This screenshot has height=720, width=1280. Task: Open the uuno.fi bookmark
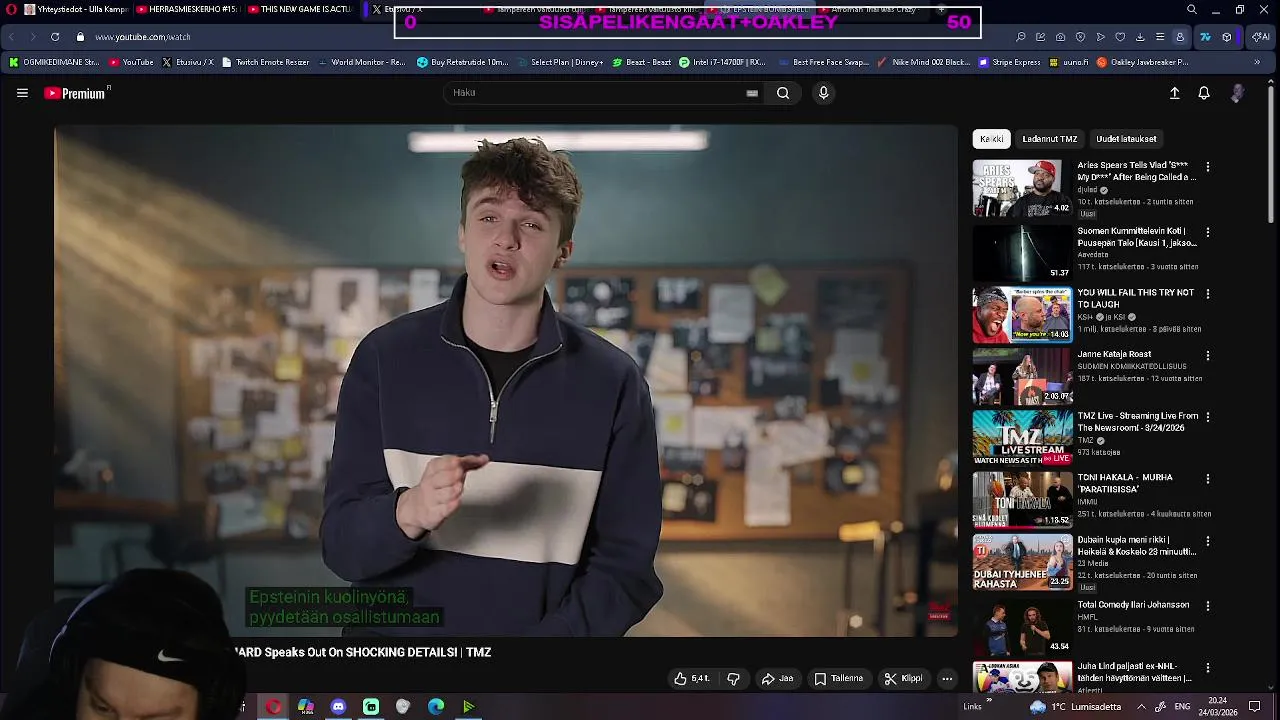(1068, 62)
